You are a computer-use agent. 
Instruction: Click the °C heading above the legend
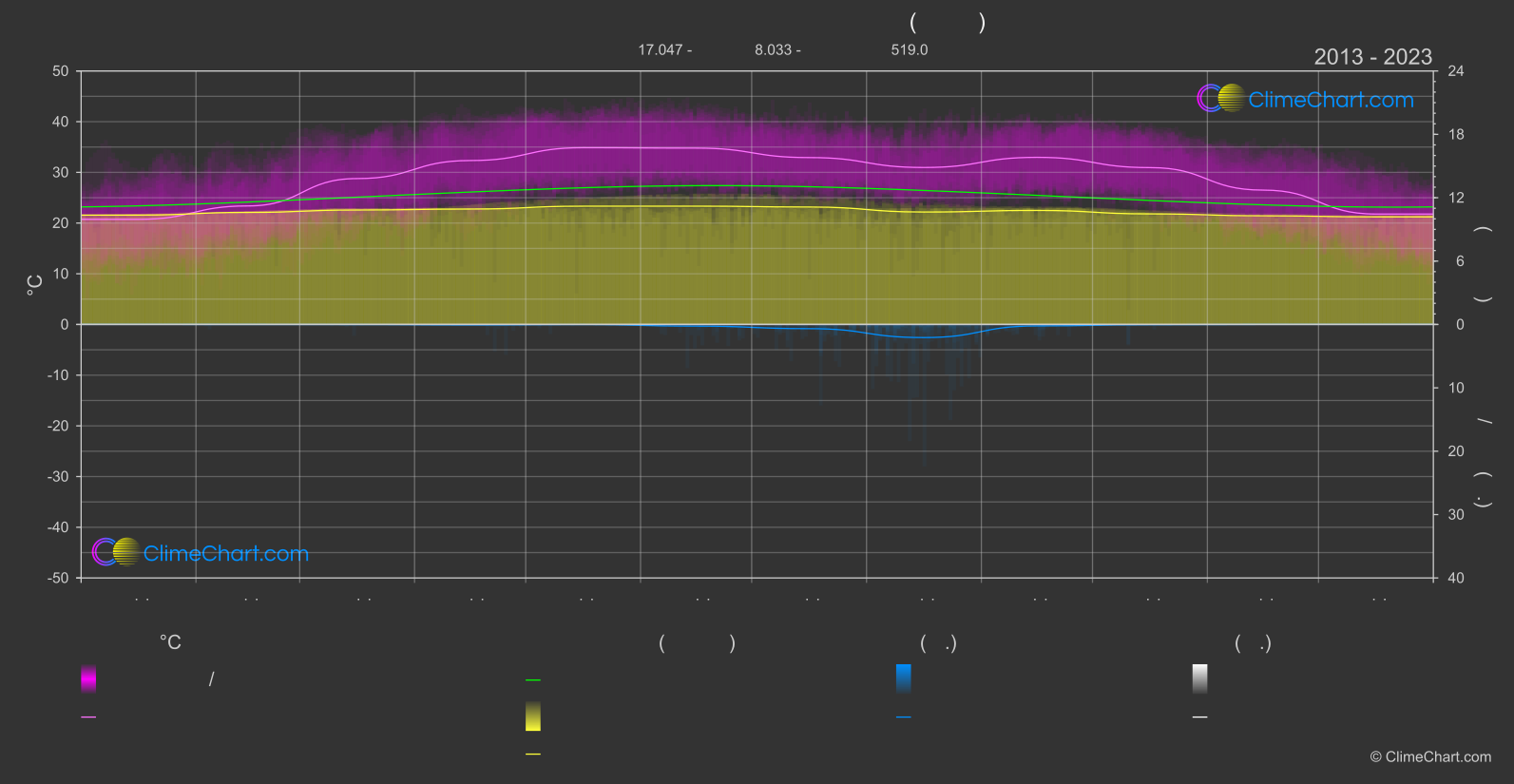170,643
